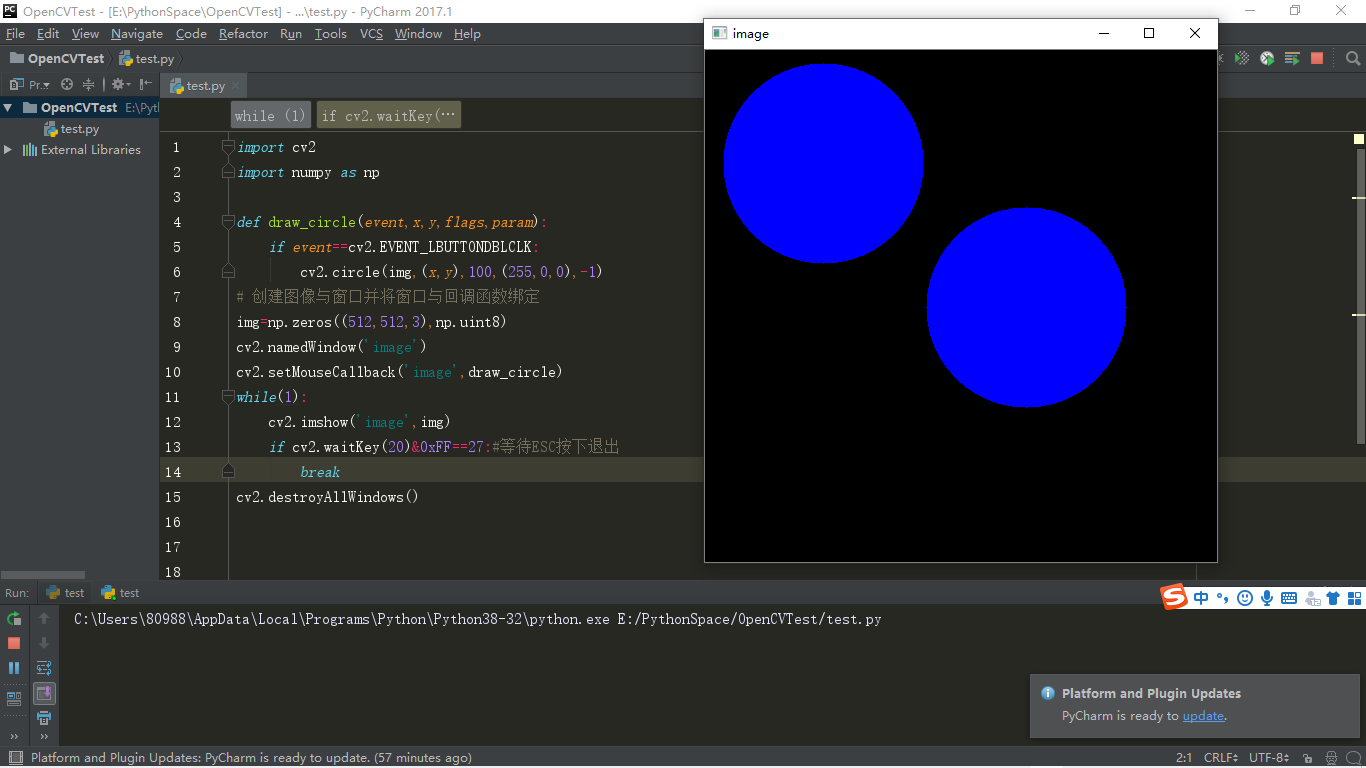
Task: Open the Refactor menu
Action: click(243, 34)
